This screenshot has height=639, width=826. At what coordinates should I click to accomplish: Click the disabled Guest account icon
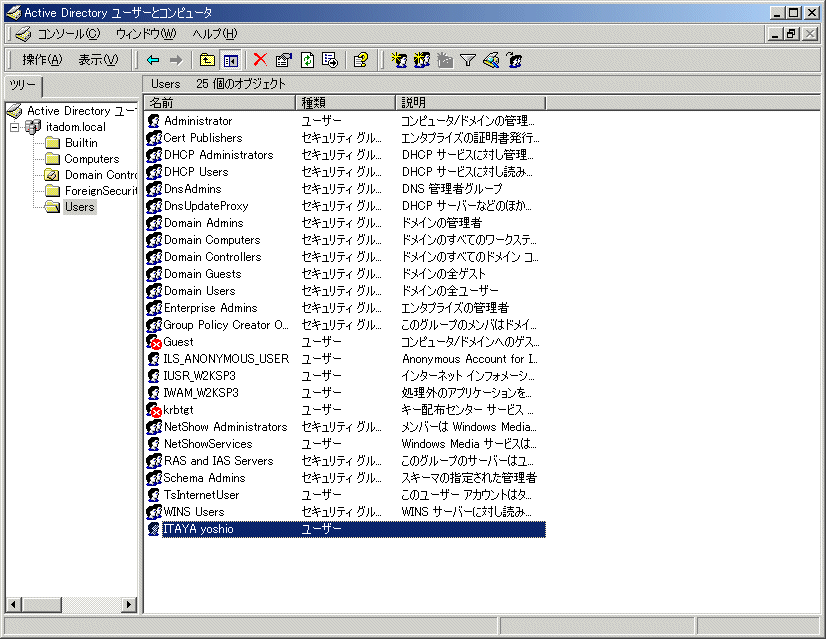(x=154, y=342)
